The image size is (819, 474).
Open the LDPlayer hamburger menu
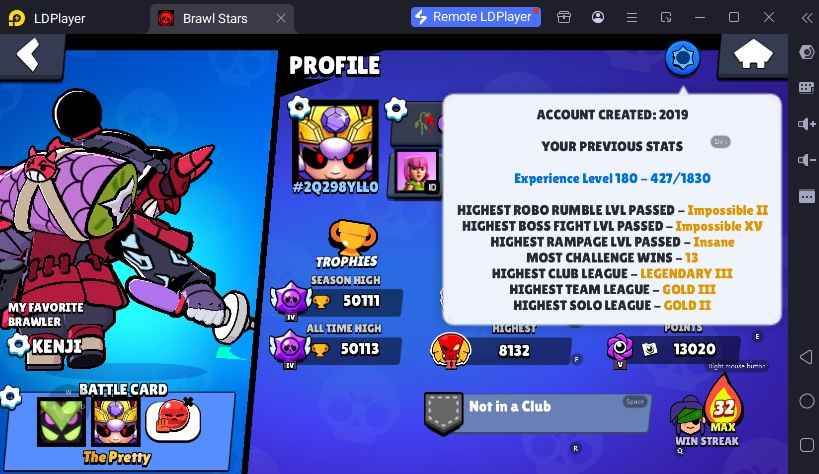[x=631, y=18]
